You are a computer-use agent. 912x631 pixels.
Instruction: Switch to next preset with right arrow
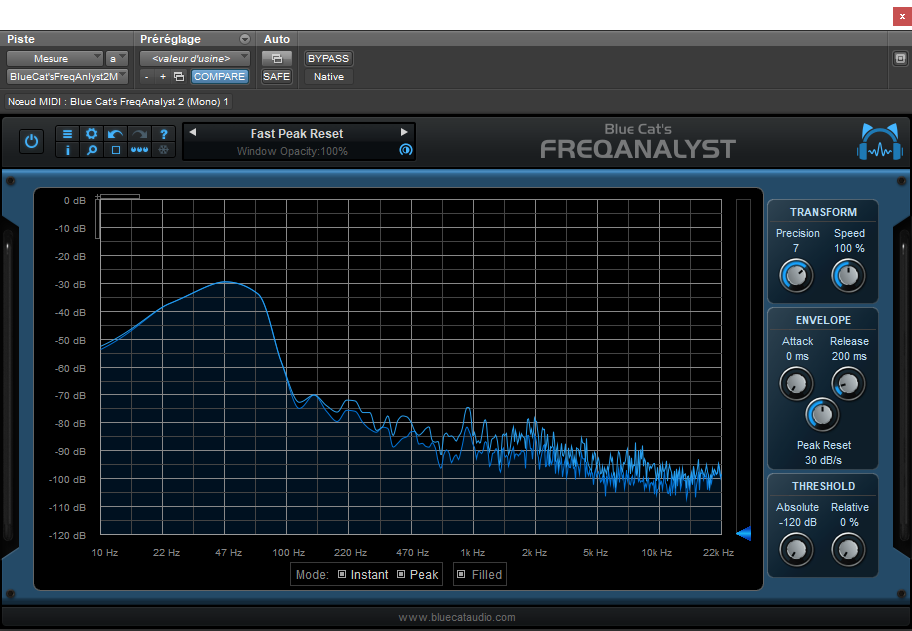404,131
